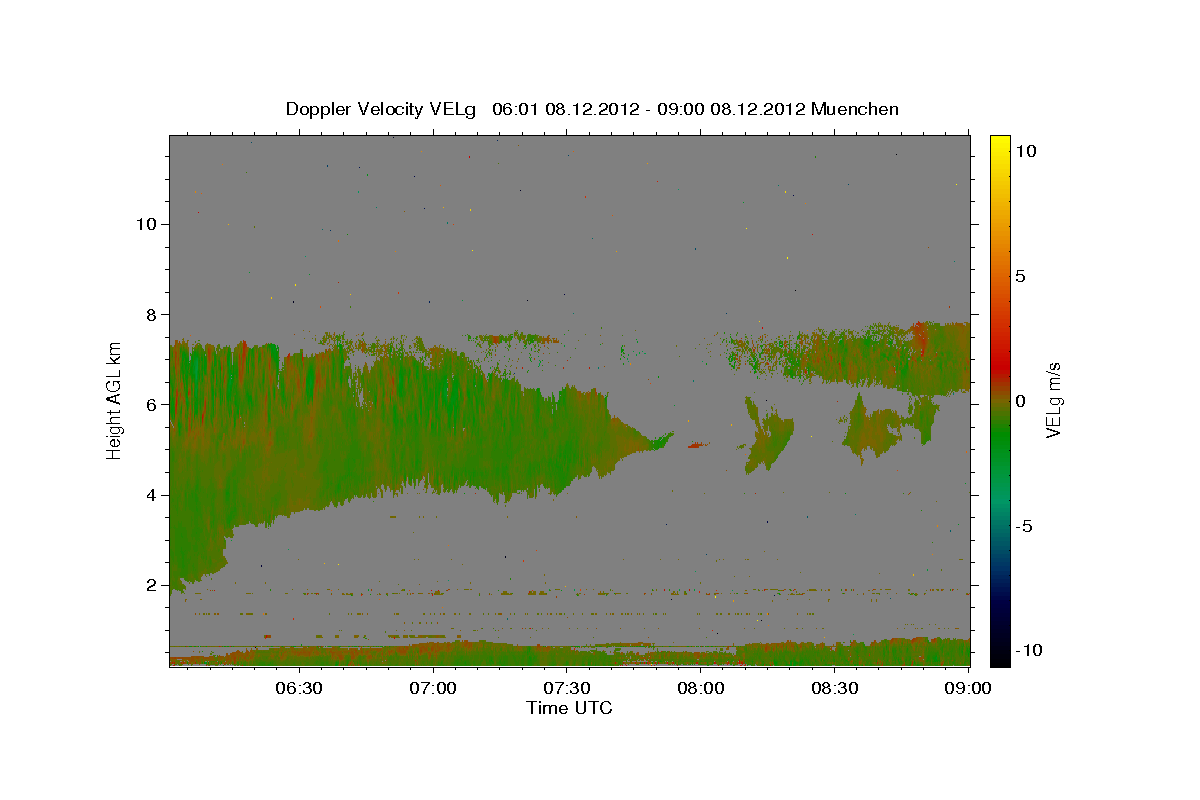Click the 'Time UTC' axis title
The height and width of the screenshot is (800, 1200).
pos(569,708)
